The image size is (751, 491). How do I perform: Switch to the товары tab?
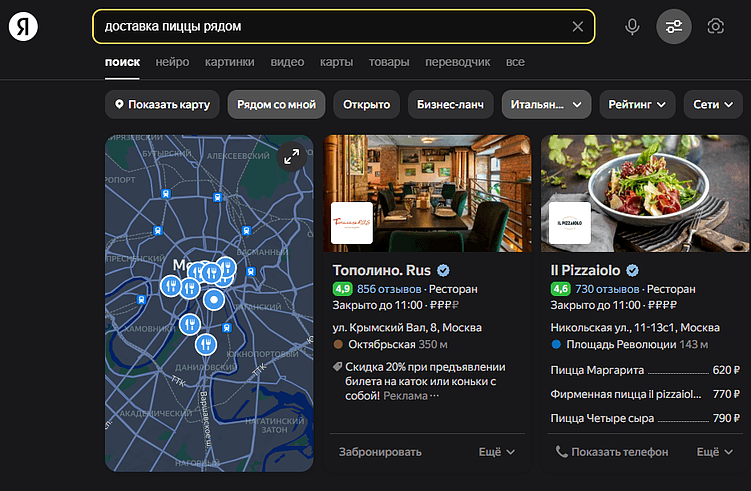click(389, 62)
